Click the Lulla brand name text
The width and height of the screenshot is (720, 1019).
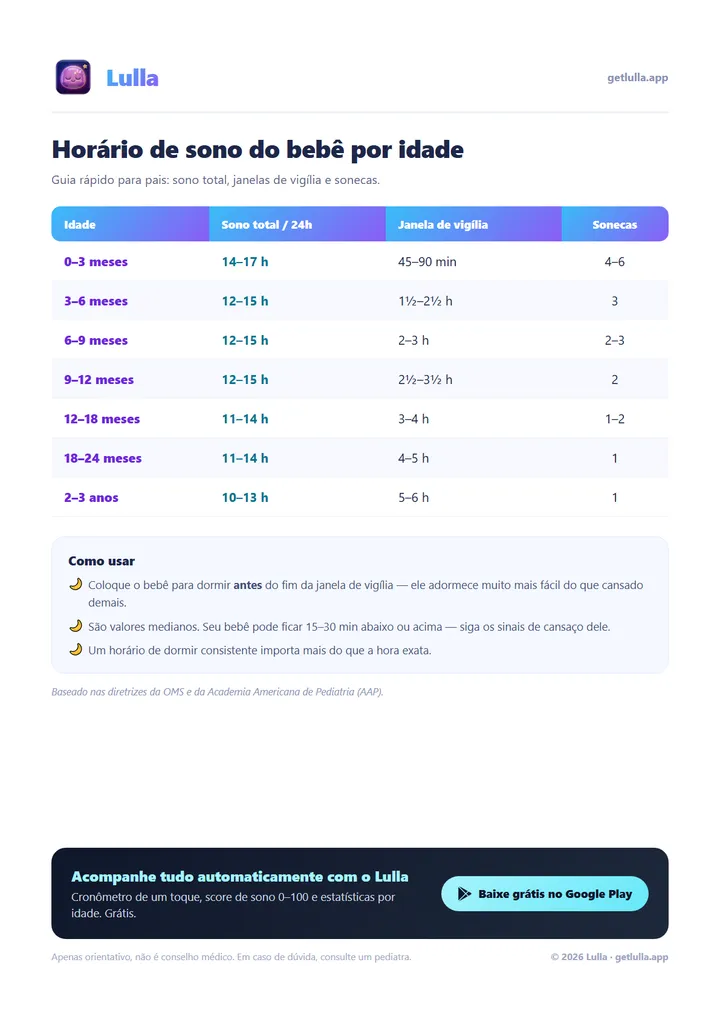point(133,78)
